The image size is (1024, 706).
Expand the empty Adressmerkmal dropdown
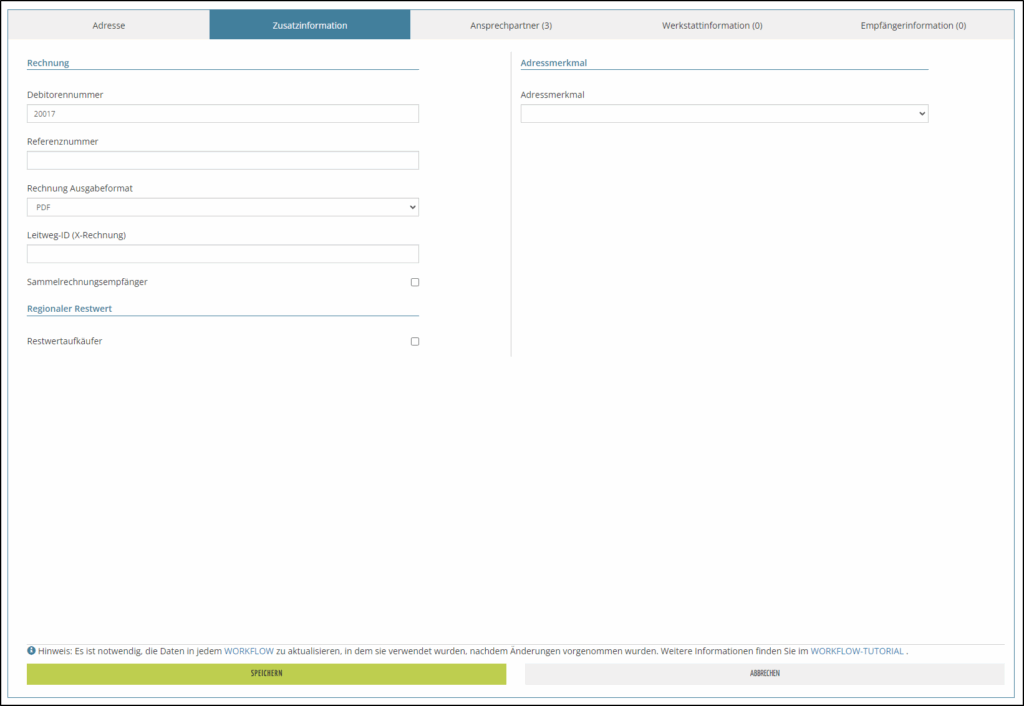coord(724,114)
